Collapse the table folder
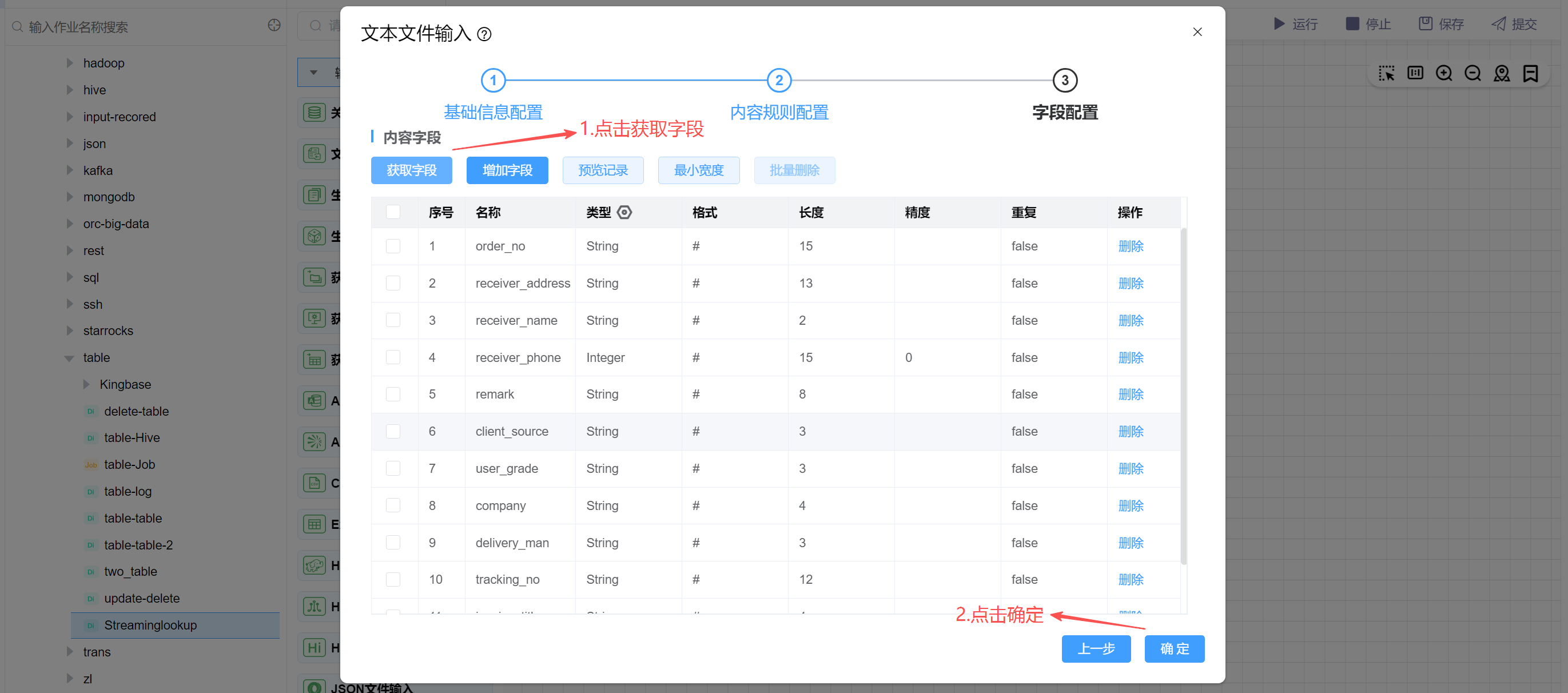Screen dimensions: 1568x693 (x=69, y=358)
